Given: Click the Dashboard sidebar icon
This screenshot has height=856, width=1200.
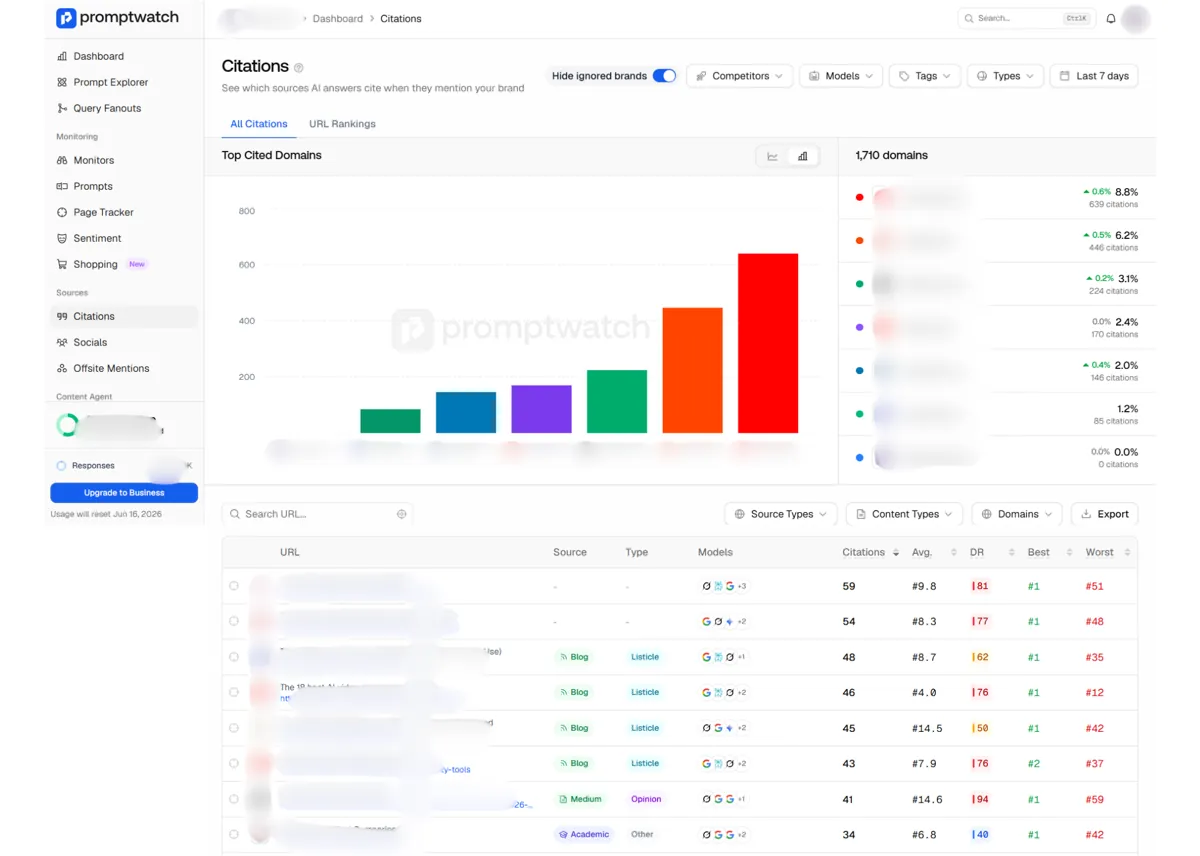Looking at the screenshot, I should pyautogui.click(x=62, y=56).
